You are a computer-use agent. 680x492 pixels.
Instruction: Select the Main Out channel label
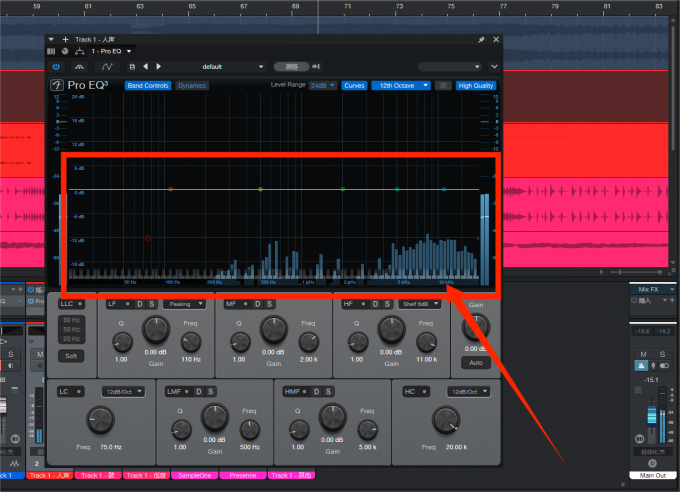point(653,475)
